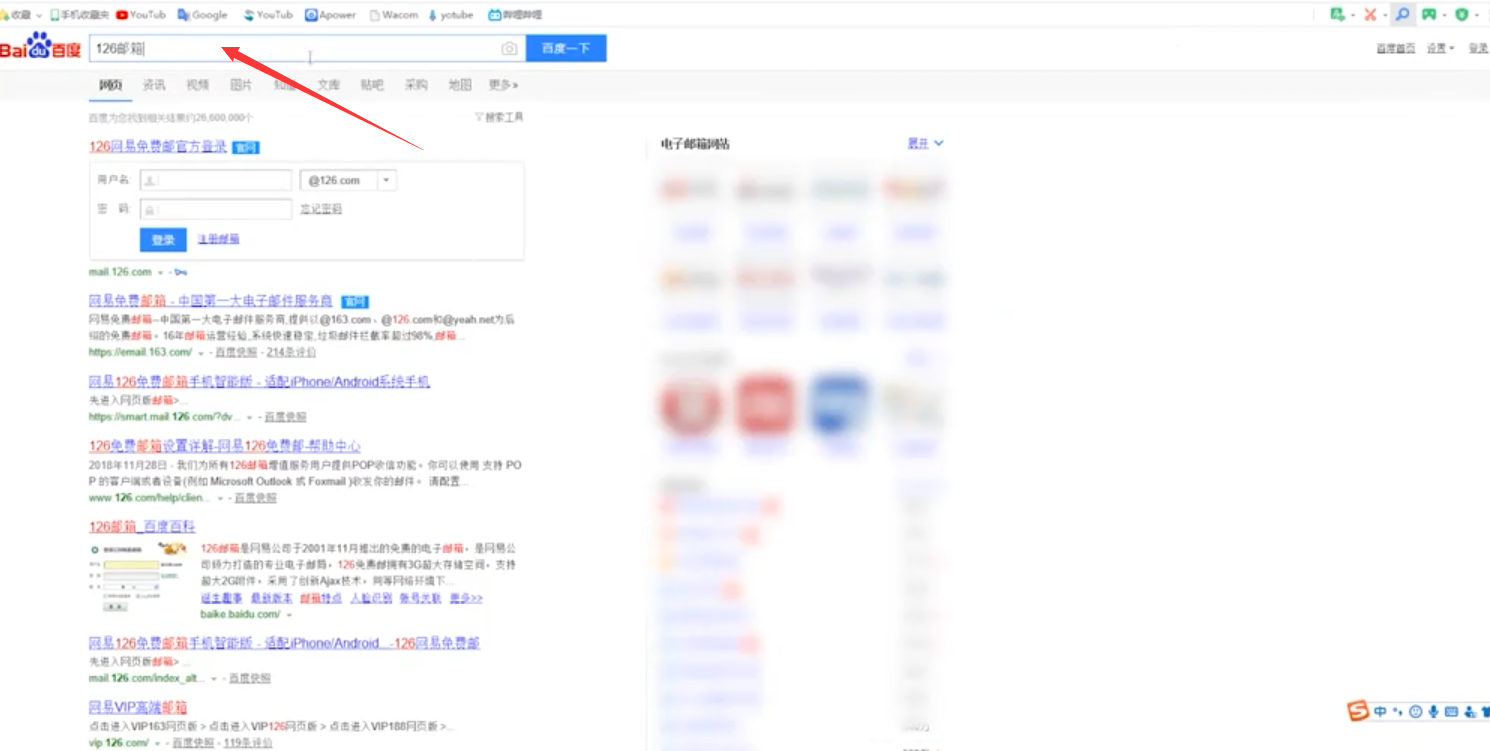Image resolution: width=1490 pixels, height=751 pixels.
Task: Click the 百度一下 search button
Action: 565,48
